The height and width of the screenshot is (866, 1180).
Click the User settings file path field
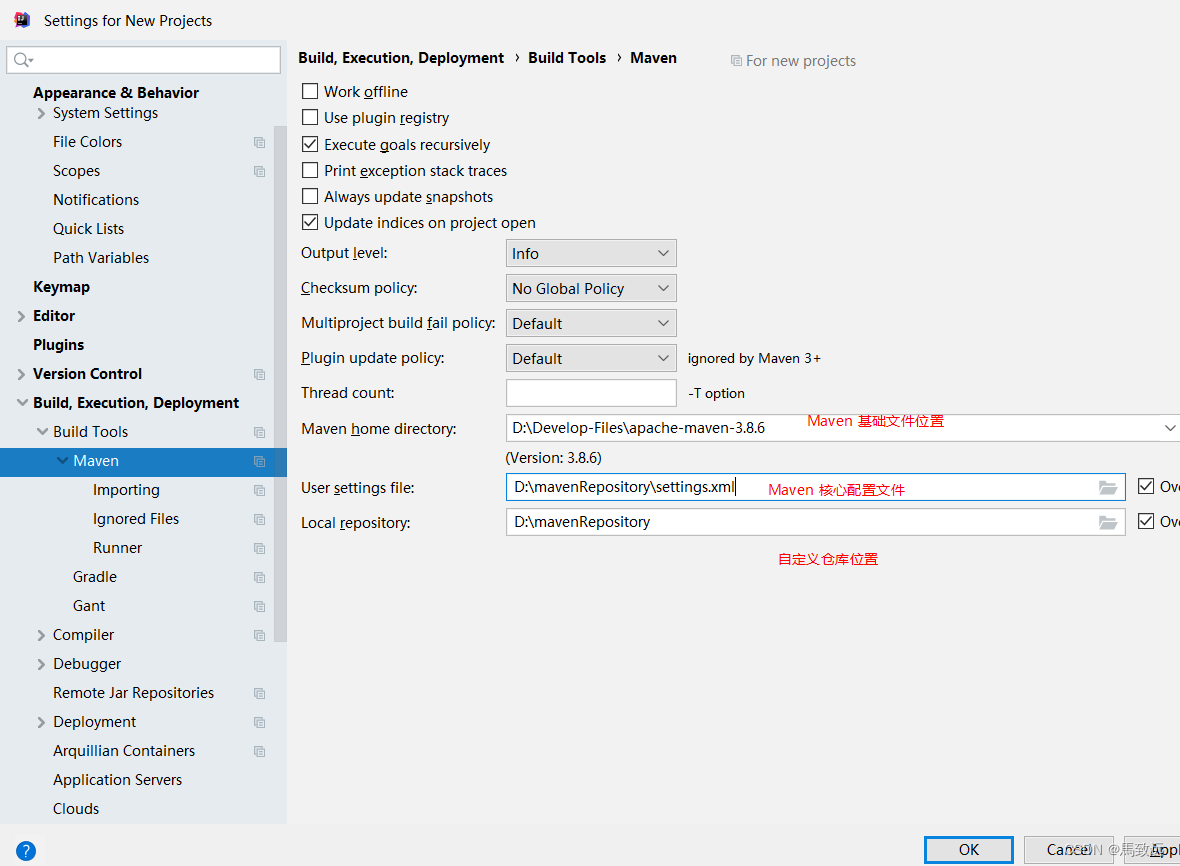pyautogui.click(x=816, y=487)
